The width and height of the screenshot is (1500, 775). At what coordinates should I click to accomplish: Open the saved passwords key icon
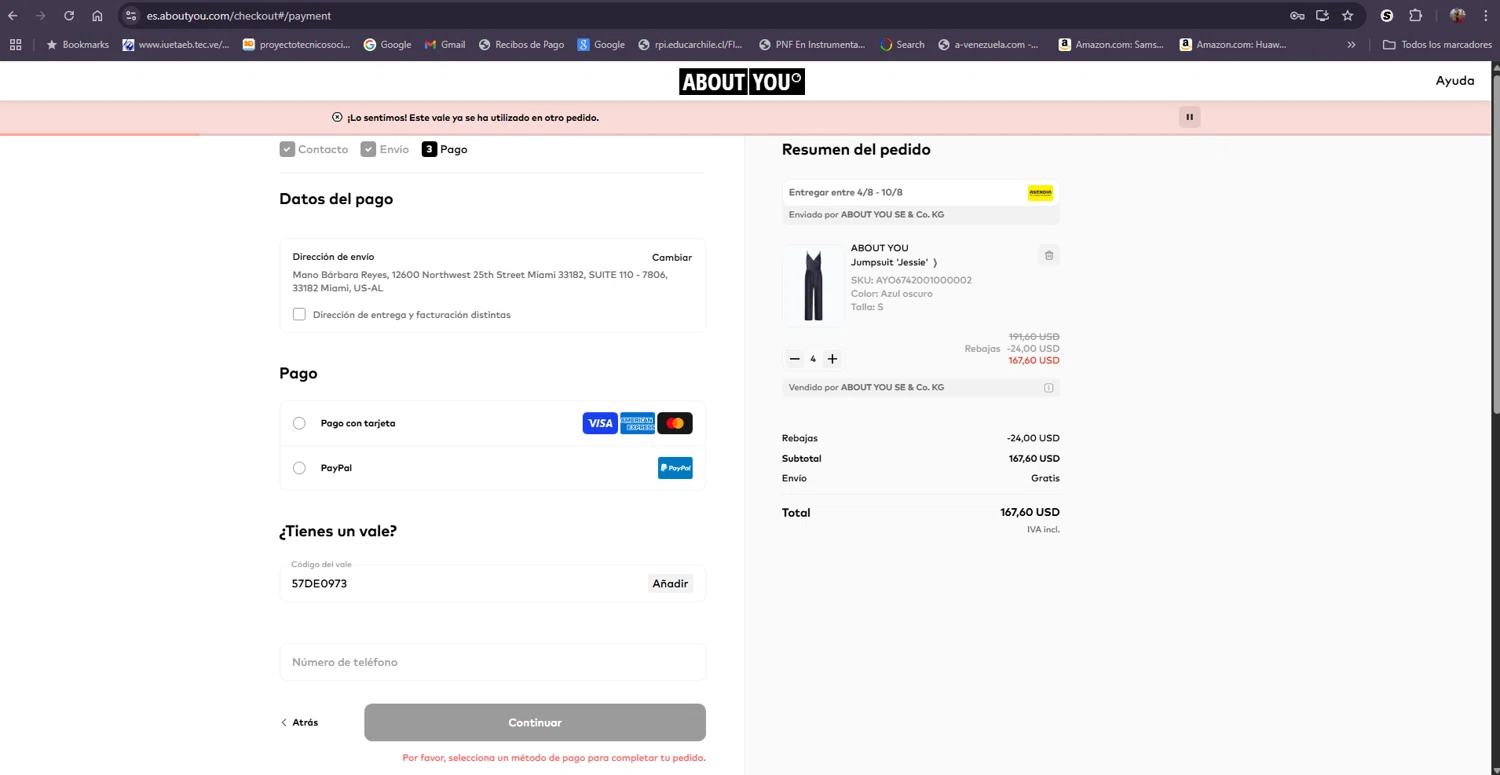1297,16
